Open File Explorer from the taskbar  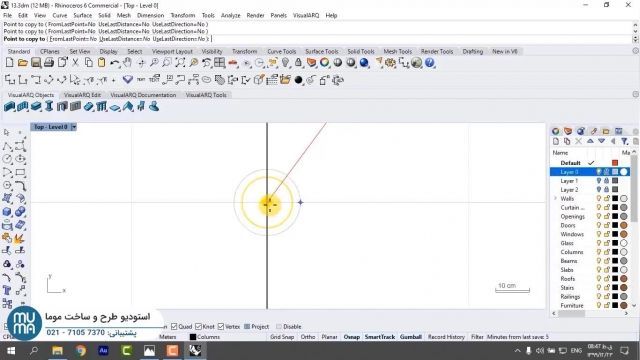[x=58, y=351]
